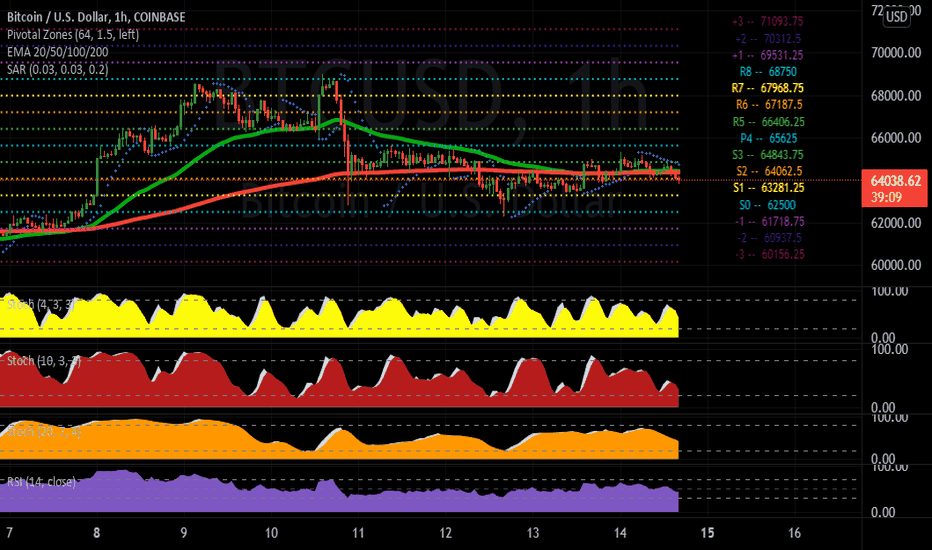Click pivot label S1 -- 63281.25
Image resolution: width=932 pixels, height=550 pixels.
click(x=768, y=188)
